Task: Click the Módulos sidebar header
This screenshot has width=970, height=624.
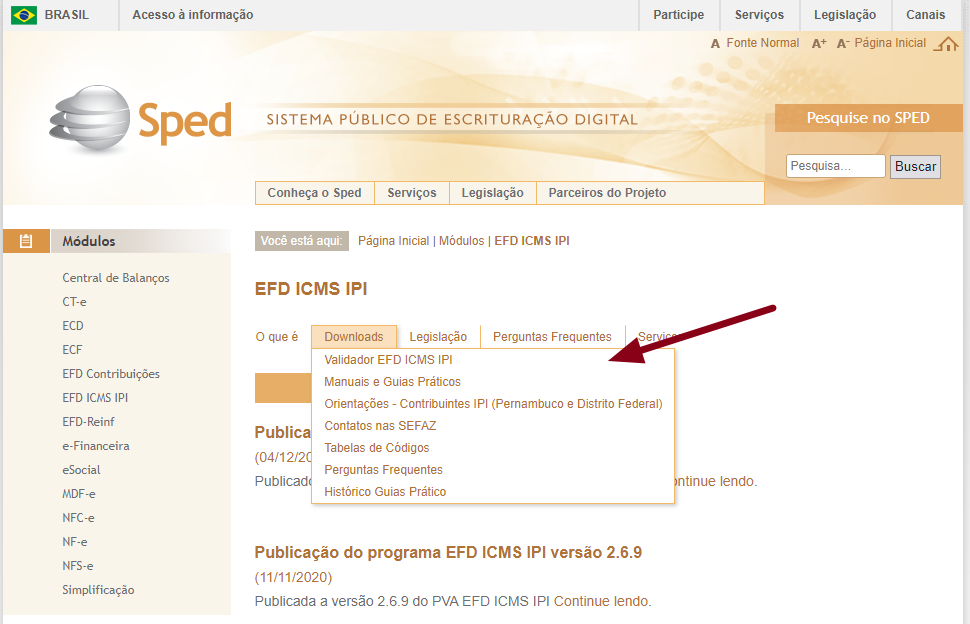Action: pos(118,241)
